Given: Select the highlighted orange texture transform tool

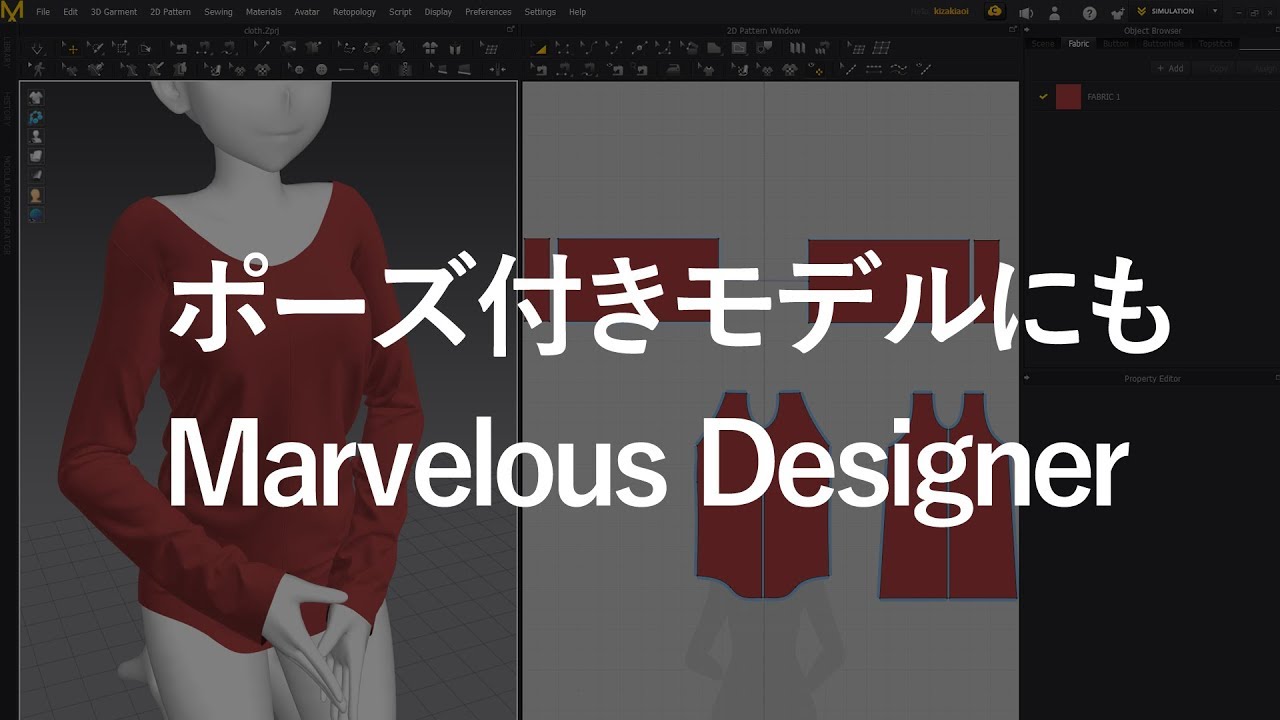Looking at the screenshot, I should point(817,70).
